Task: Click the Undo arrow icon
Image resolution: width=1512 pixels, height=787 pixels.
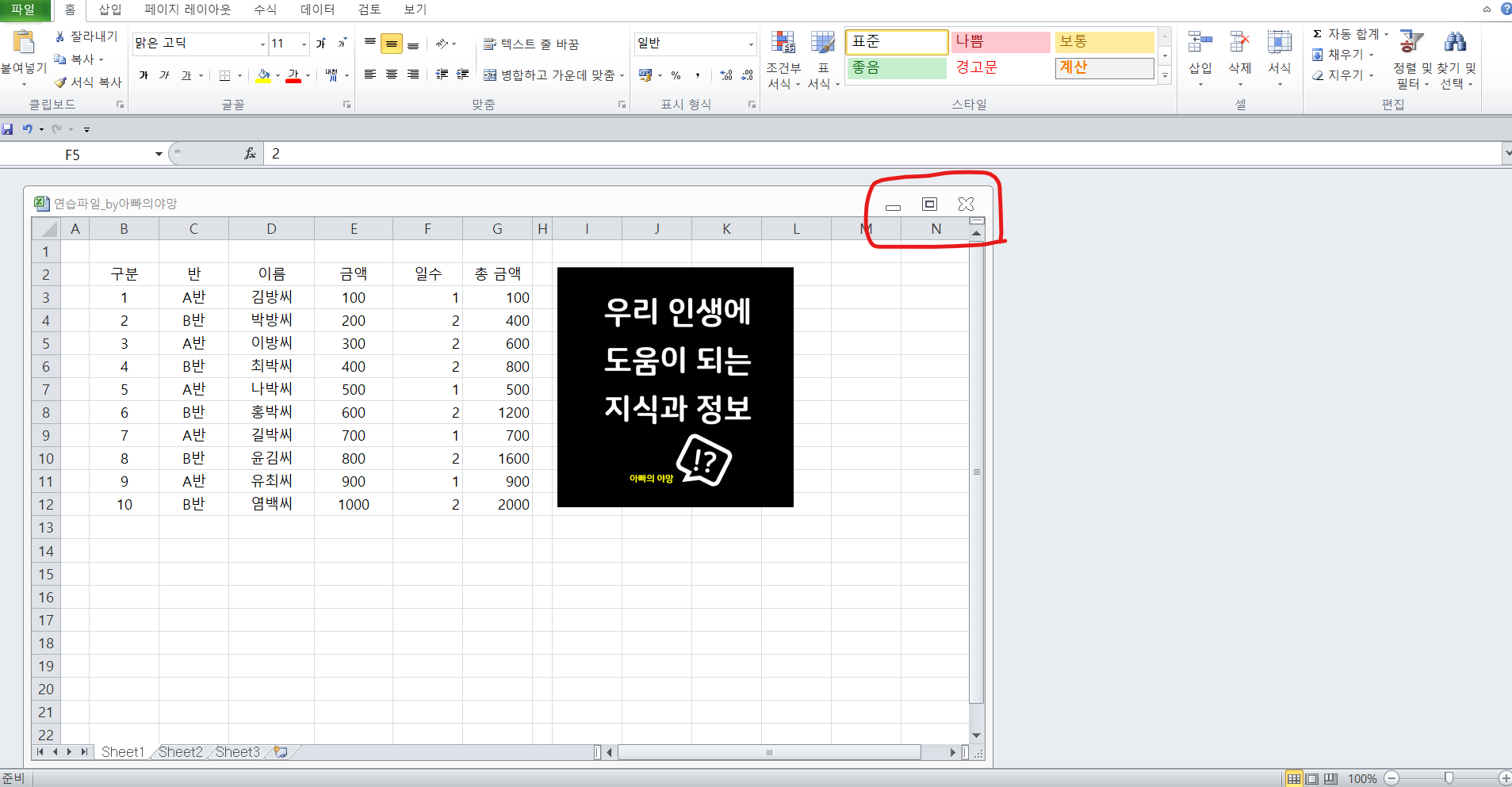Action: pyautogui.click(x=28, y=128)
